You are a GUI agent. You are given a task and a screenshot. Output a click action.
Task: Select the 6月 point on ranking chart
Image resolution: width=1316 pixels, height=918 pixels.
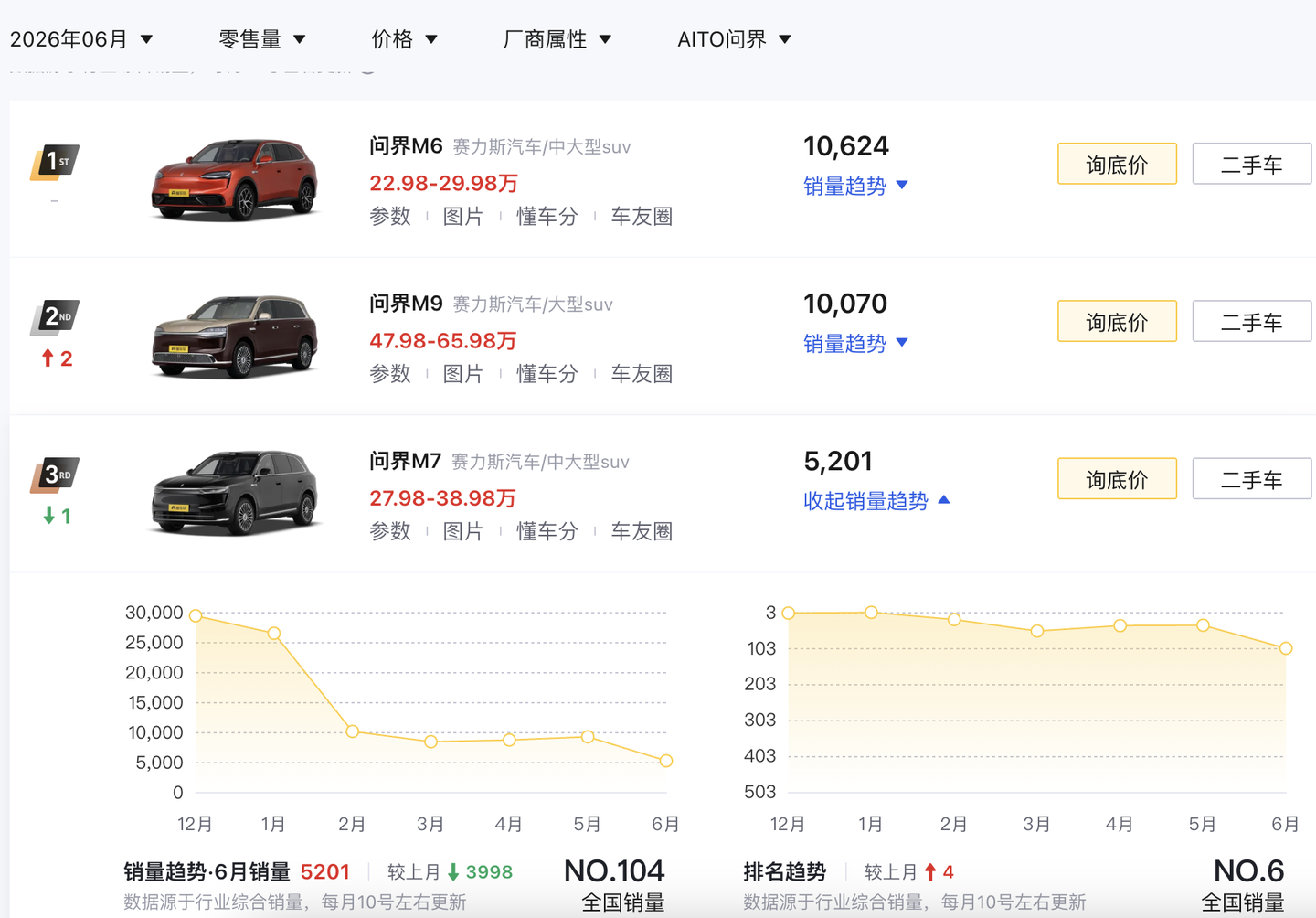coord(1286,648)
